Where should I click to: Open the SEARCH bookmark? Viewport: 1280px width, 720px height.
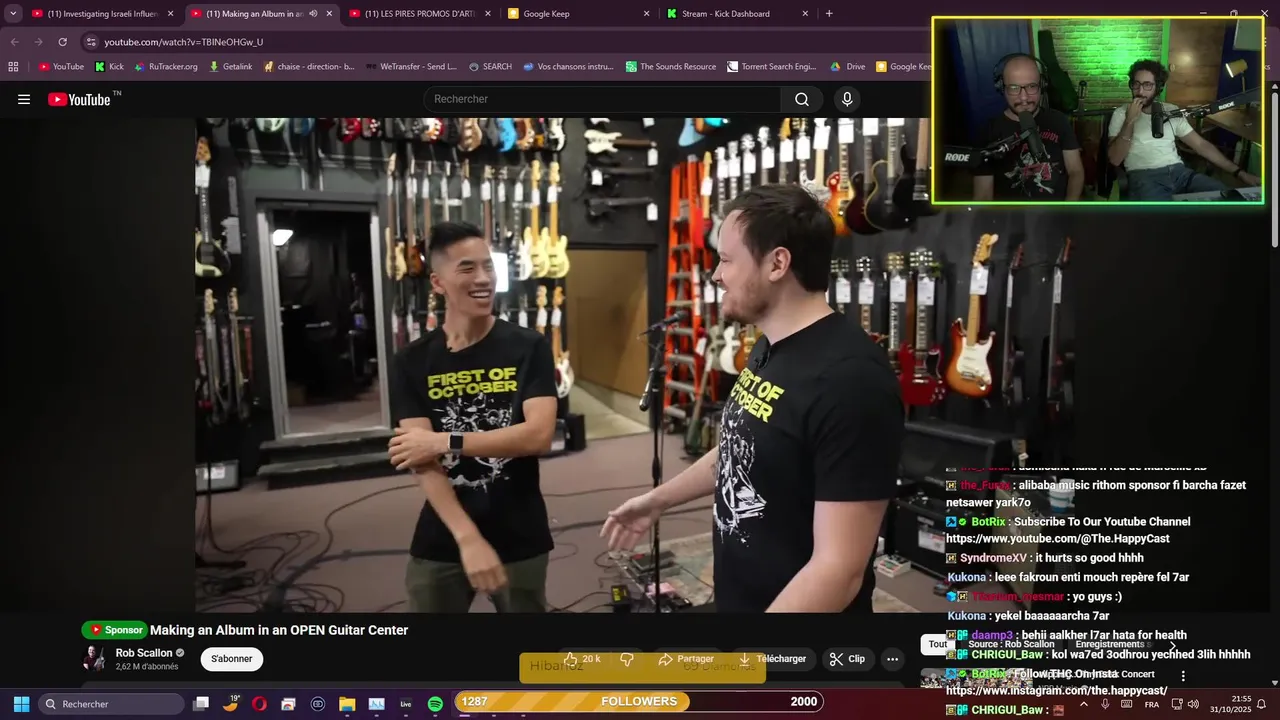tap(490, 67)
